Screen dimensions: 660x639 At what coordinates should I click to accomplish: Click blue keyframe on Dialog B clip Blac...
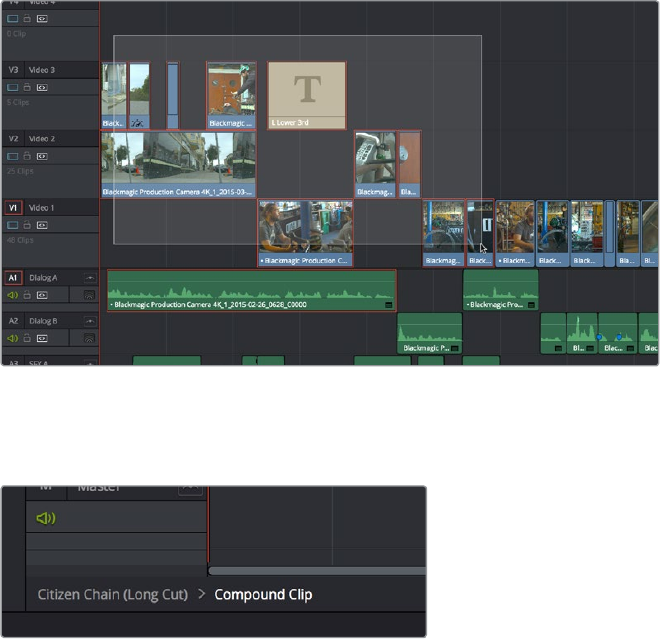tap(619, 337)
